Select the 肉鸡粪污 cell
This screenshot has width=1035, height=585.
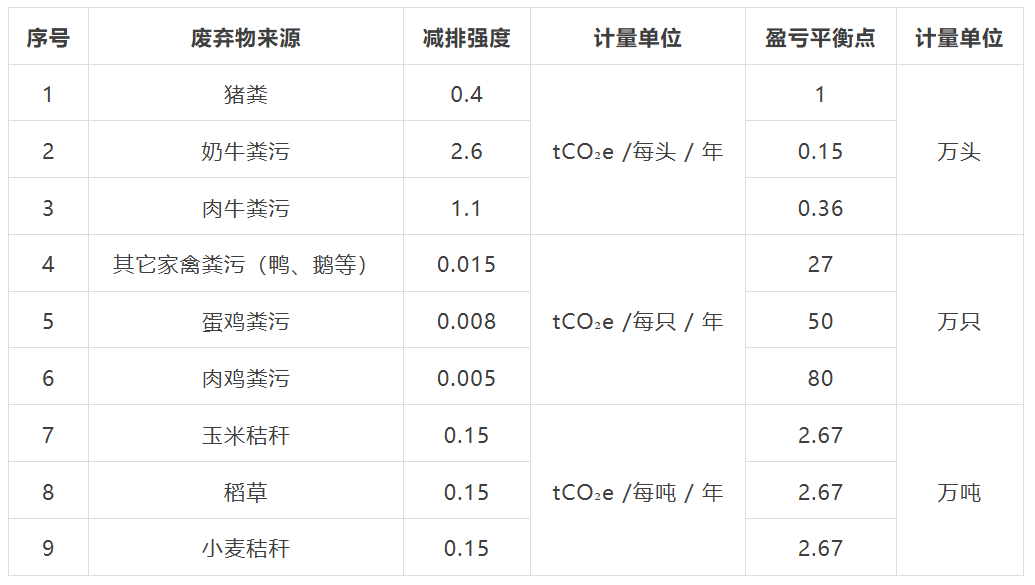pyautogui.click(x=245, y=378)
